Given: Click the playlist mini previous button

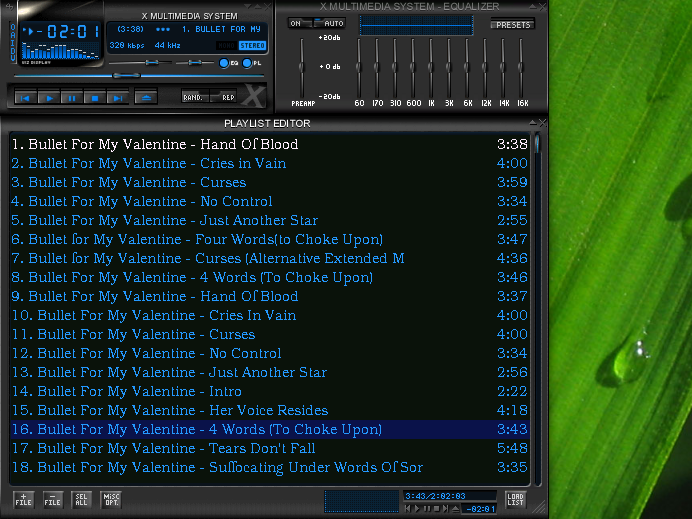Looking at the screenshot, I should [408, 509].
